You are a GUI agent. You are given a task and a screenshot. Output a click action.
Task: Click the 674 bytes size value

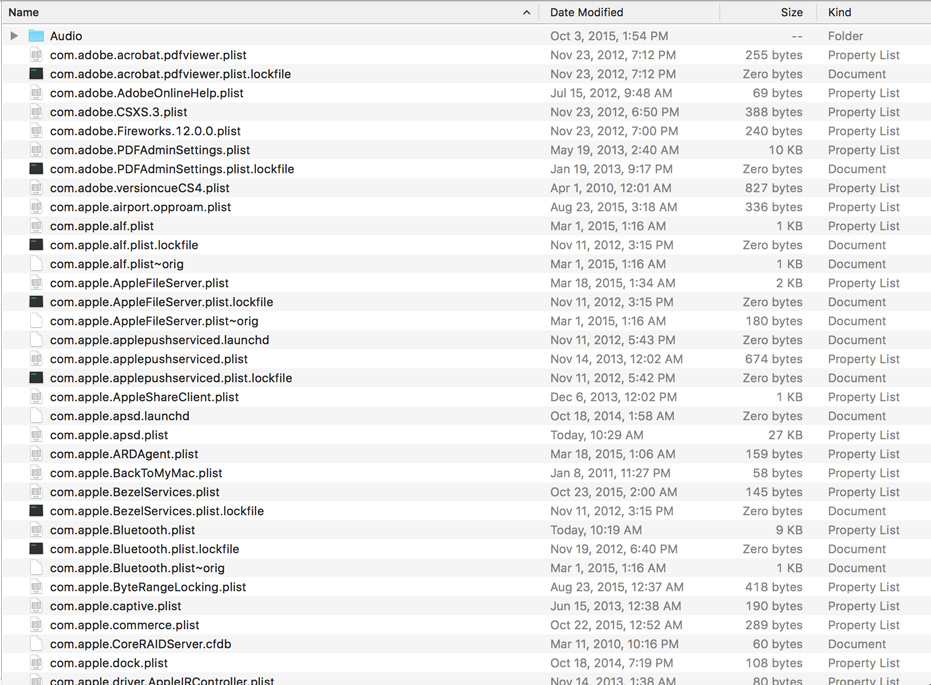click(x=774, y=359)
